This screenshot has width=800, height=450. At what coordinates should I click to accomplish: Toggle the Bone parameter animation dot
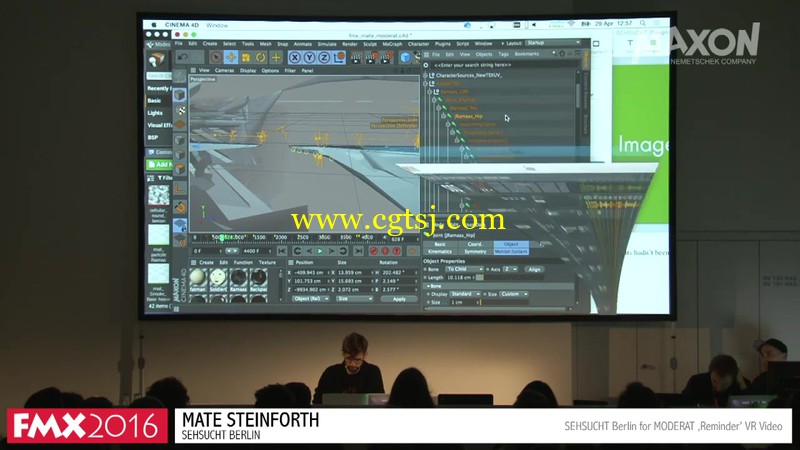coord(426,269)
